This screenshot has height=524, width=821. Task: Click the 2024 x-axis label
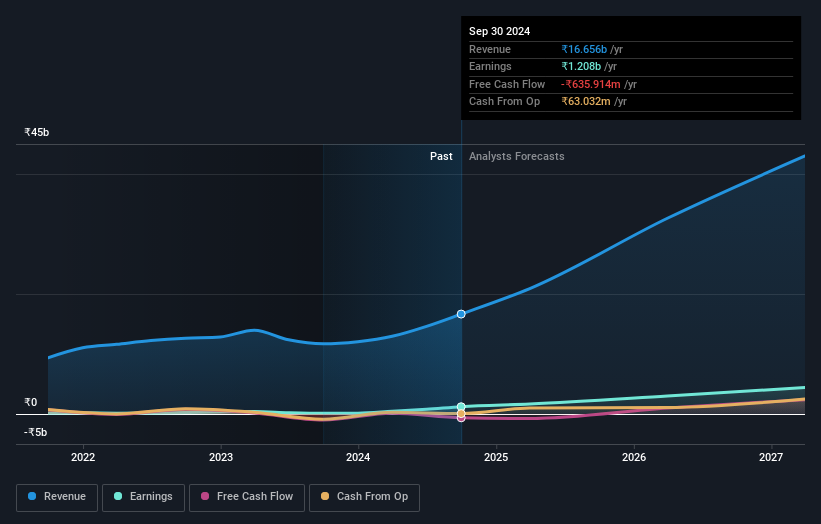pyautogui.click(x=358, y=458)
